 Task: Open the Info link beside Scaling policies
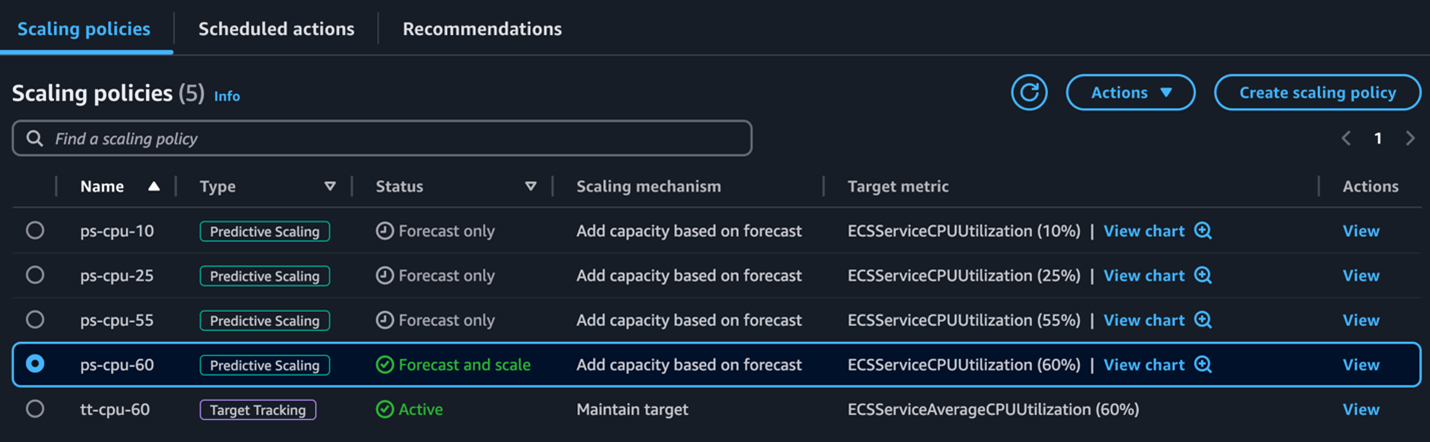coord(227,96)
